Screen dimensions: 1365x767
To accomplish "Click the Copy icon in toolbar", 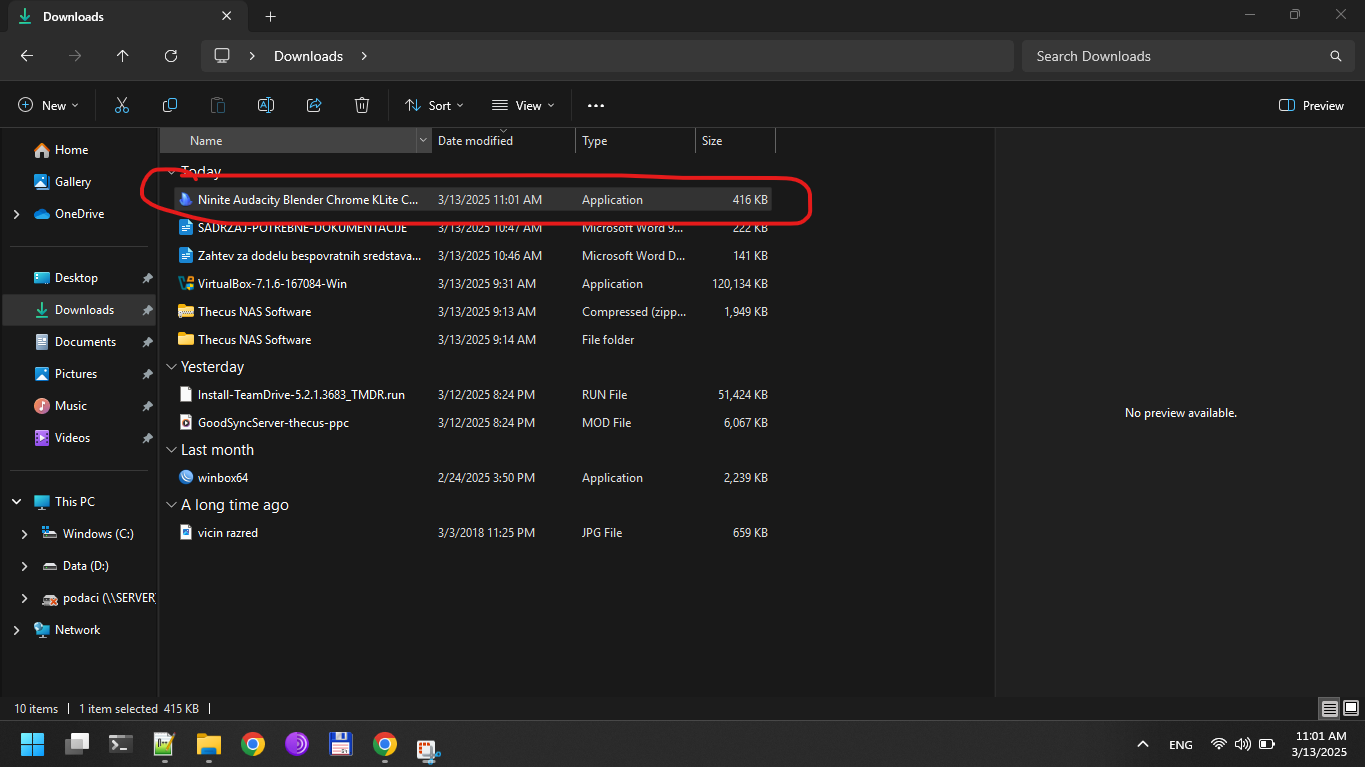I will coord(170,105).
